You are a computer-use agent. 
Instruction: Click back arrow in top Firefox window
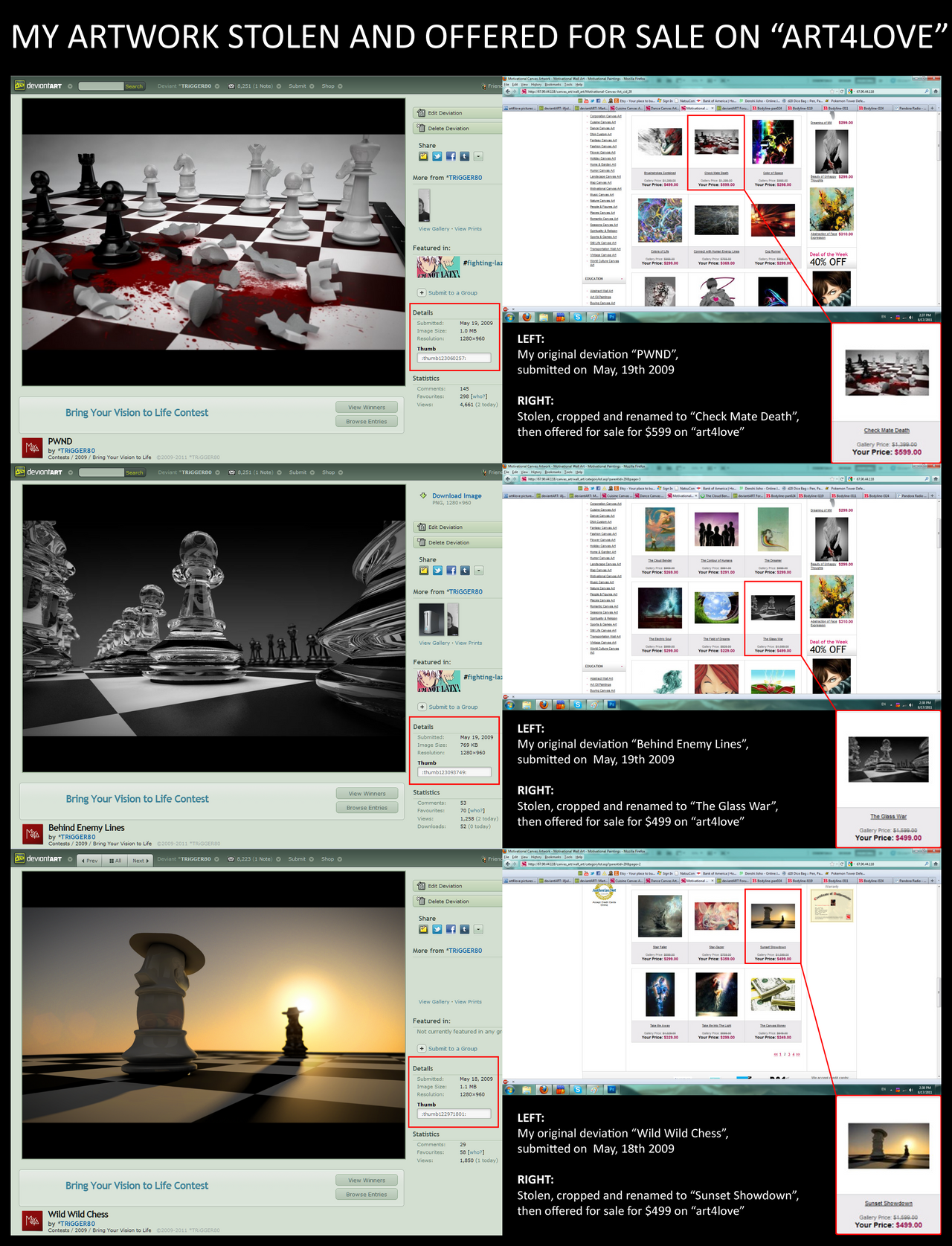pyautogui.click(x=508, y=92)
